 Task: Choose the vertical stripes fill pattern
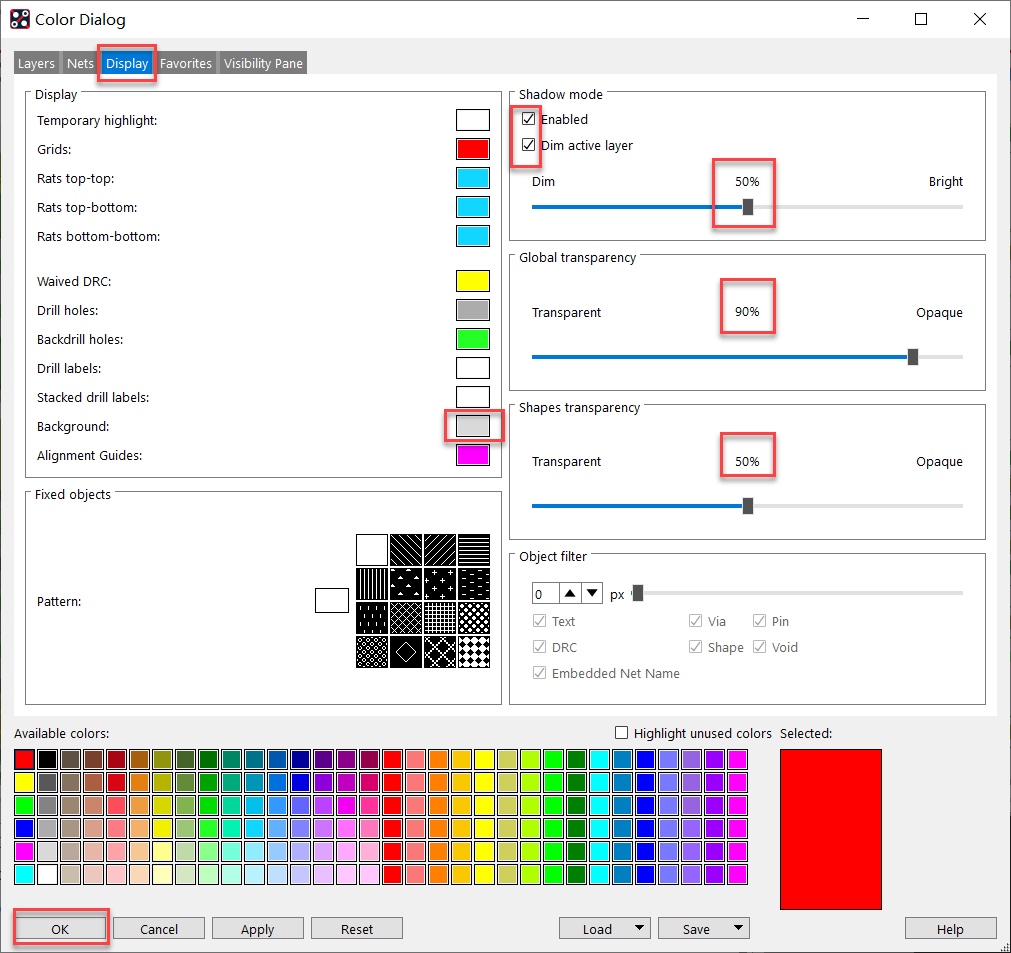tap(372, 583)
